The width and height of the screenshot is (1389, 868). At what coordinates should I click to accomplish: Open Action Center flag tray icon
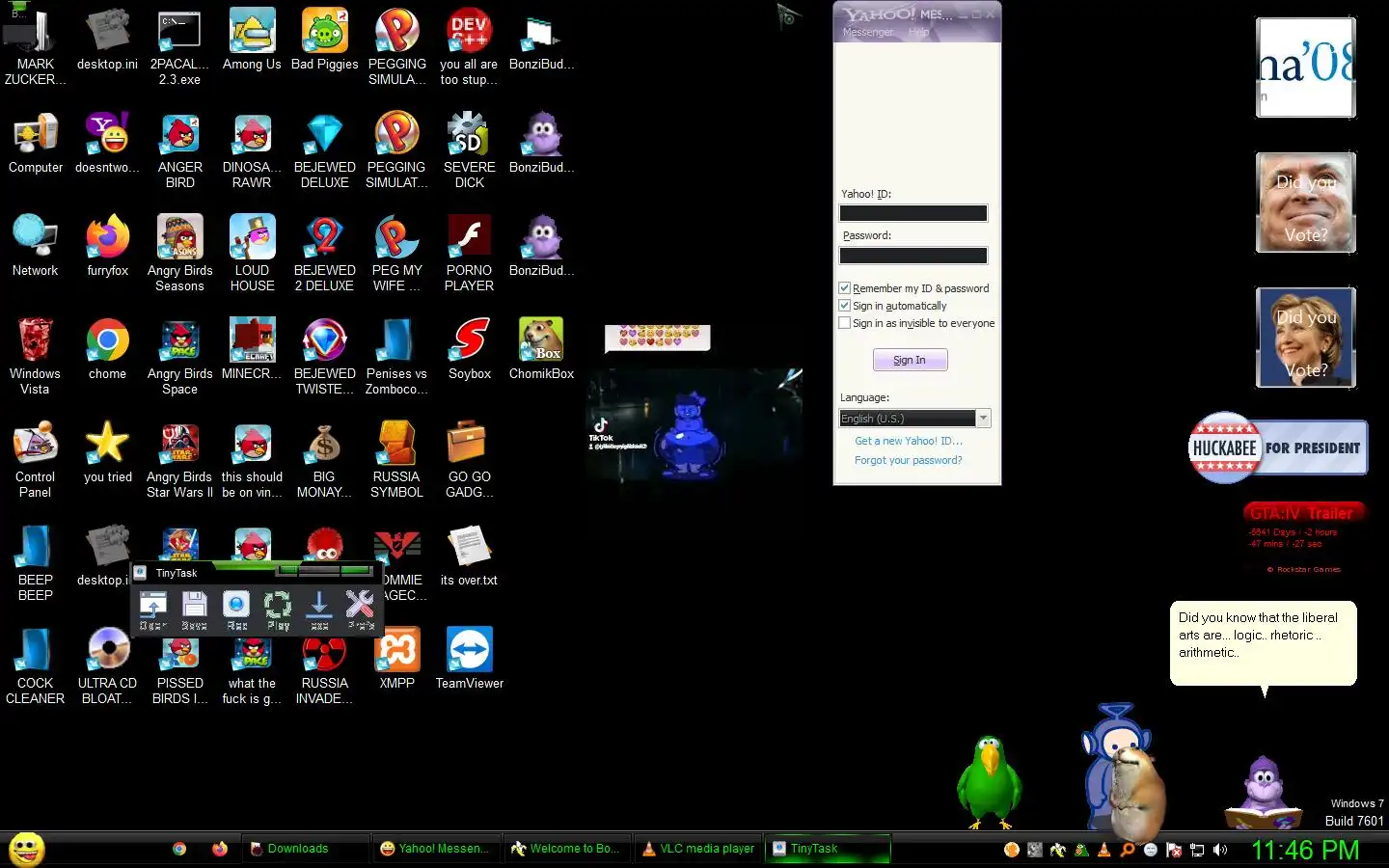tap(1174, 850)
